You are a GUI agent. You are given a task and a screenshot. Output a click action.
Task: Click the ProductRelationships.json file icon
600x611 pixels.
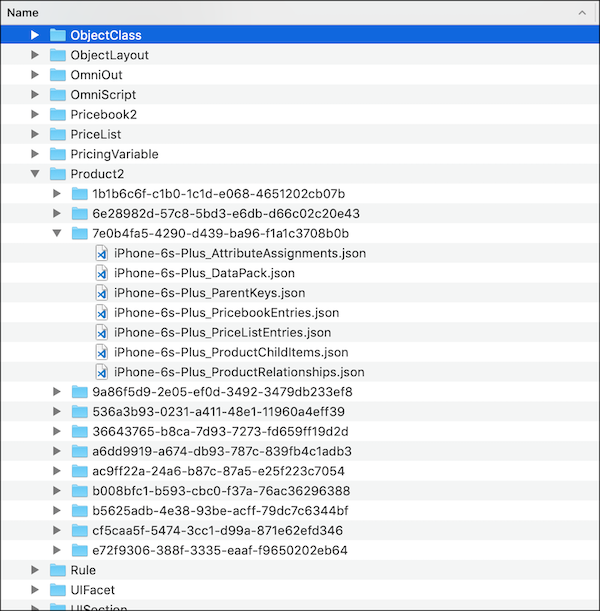[102, 372]
